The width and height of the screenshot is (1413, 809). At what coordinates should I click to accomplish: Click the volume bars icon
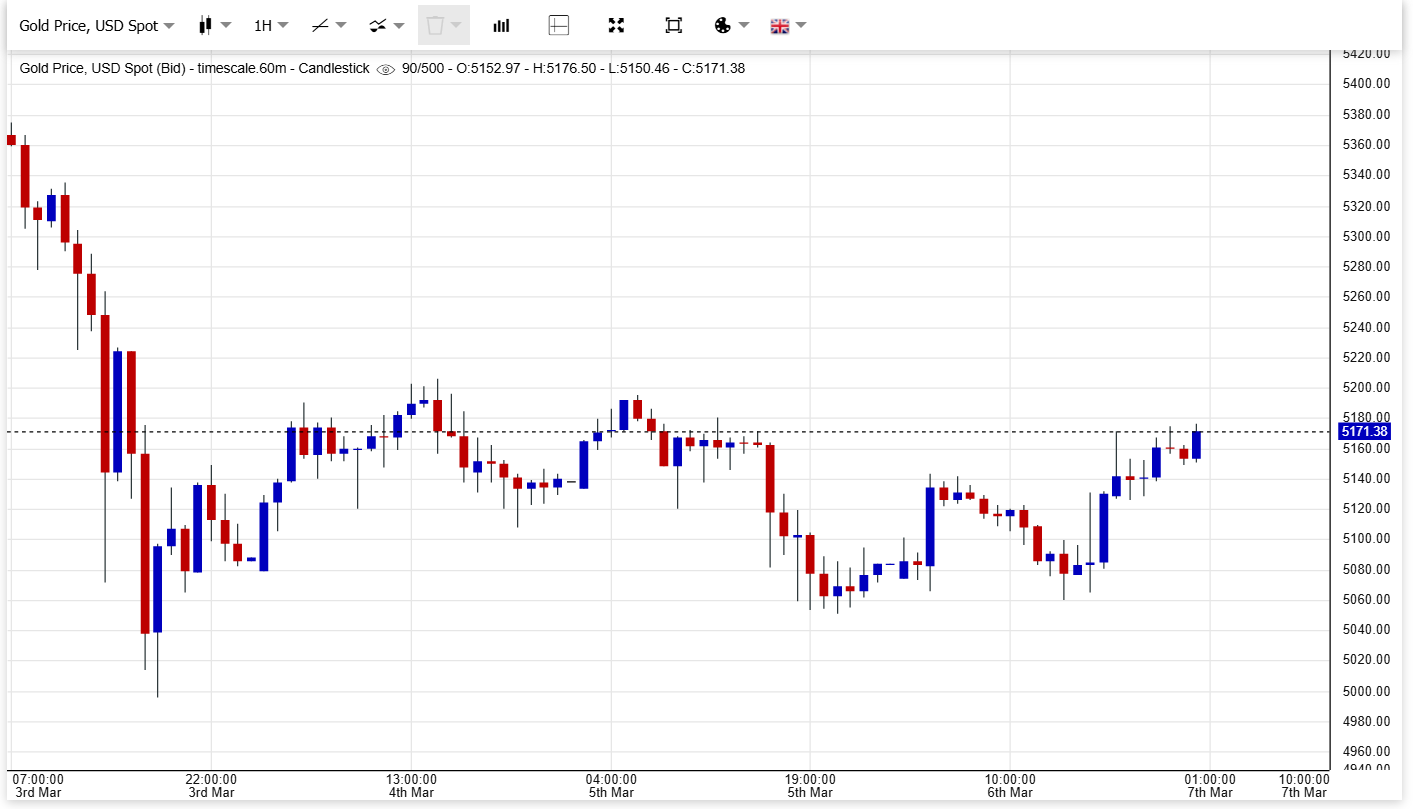click(x=501, y=26)
